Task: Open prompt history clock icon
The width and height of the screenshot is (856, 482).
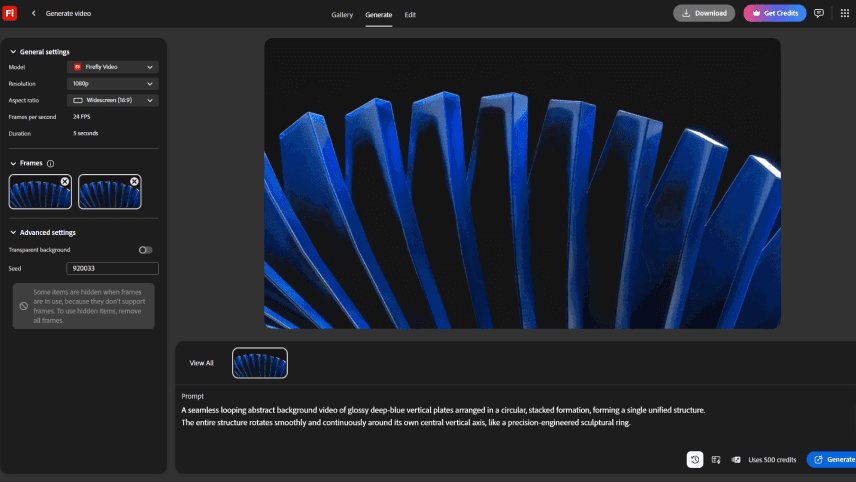Action: (x=694, y=460)
